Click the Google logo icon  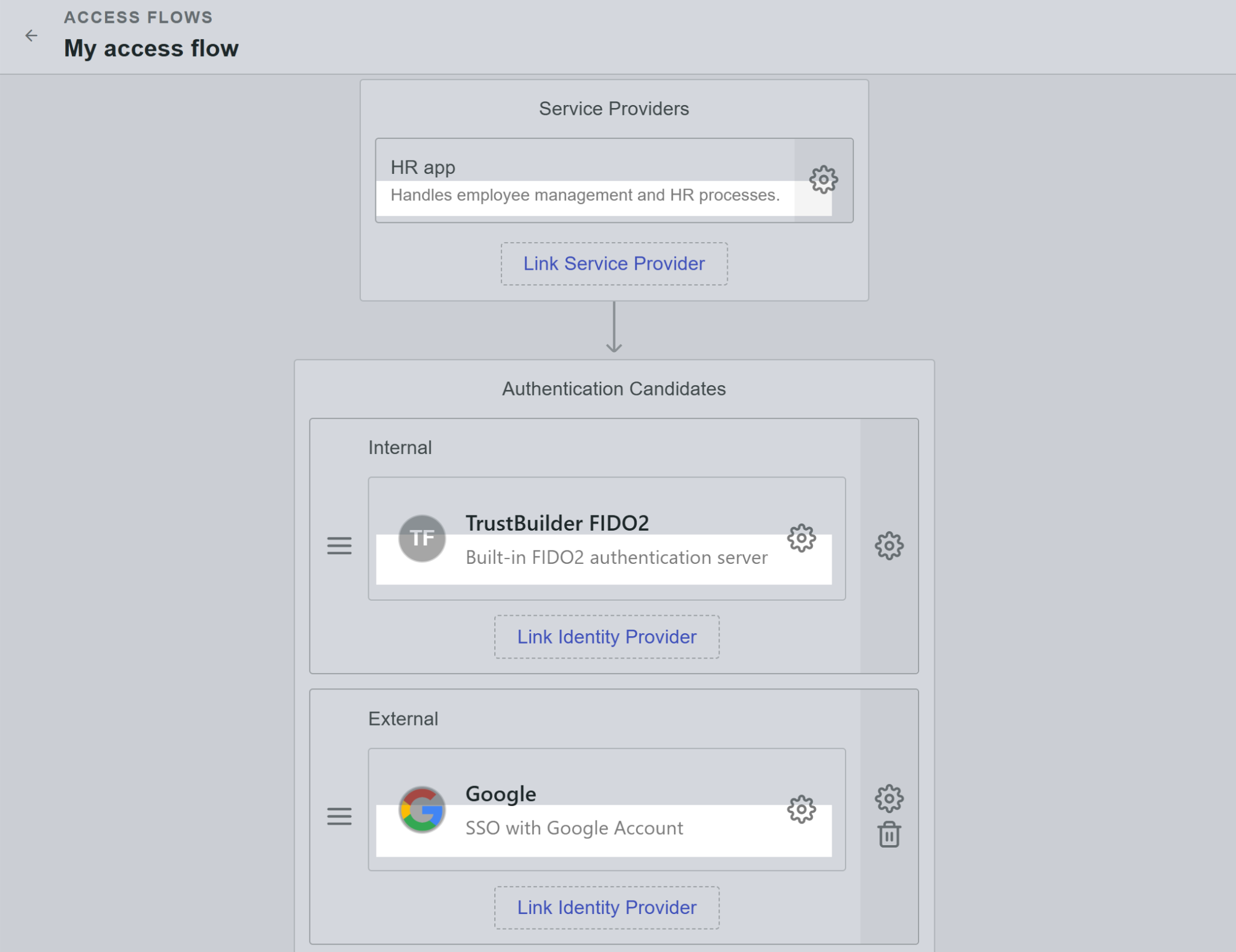coord(422,809)
